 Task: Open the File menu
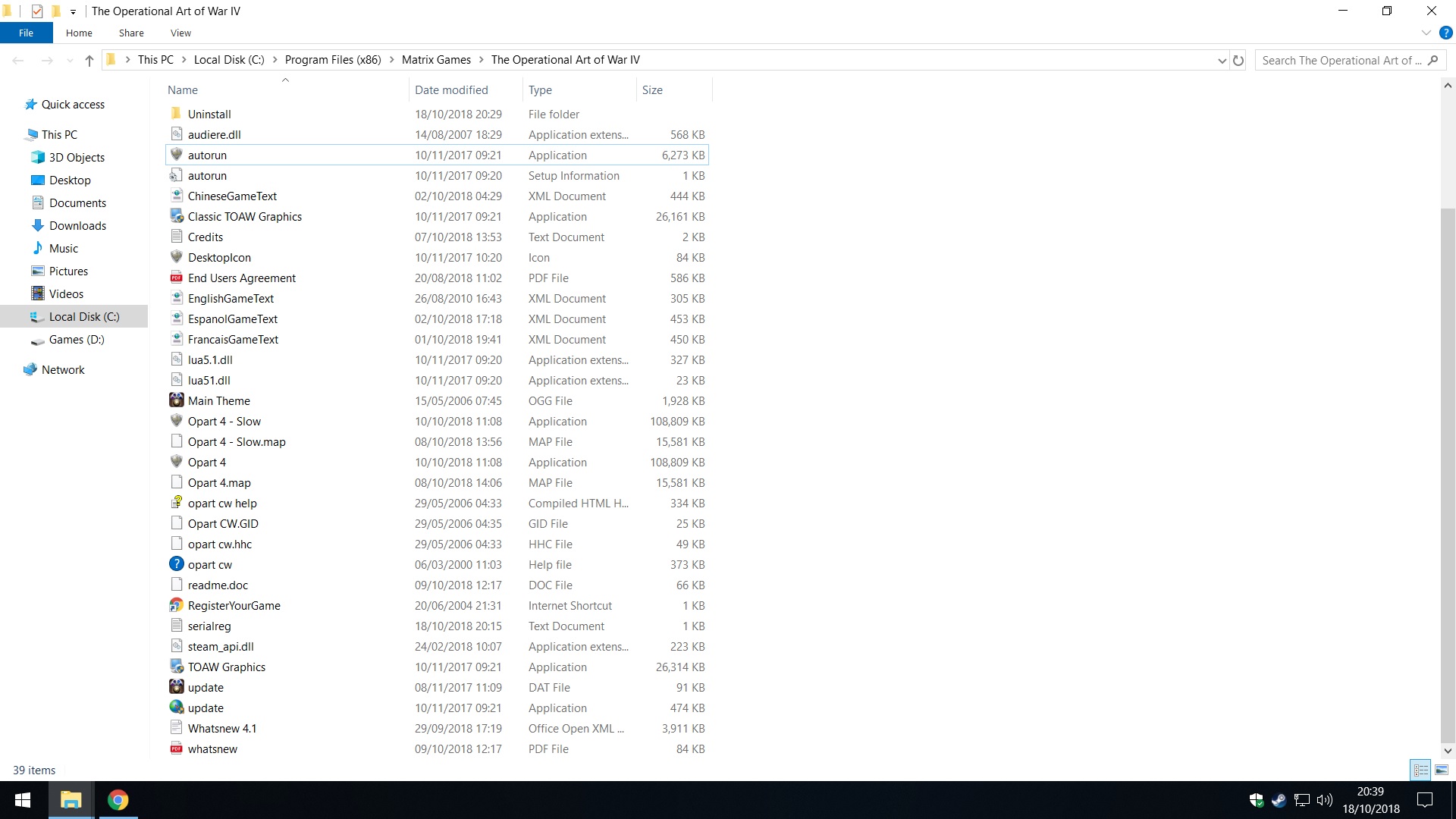pos(27,33)
